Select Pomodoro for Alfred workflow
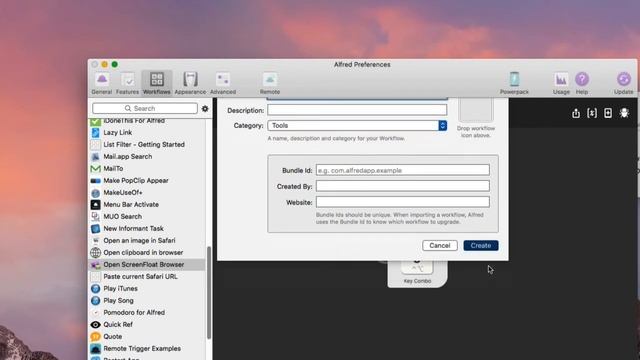The width and height of the screenshot is (640, 360). [147, 312]
